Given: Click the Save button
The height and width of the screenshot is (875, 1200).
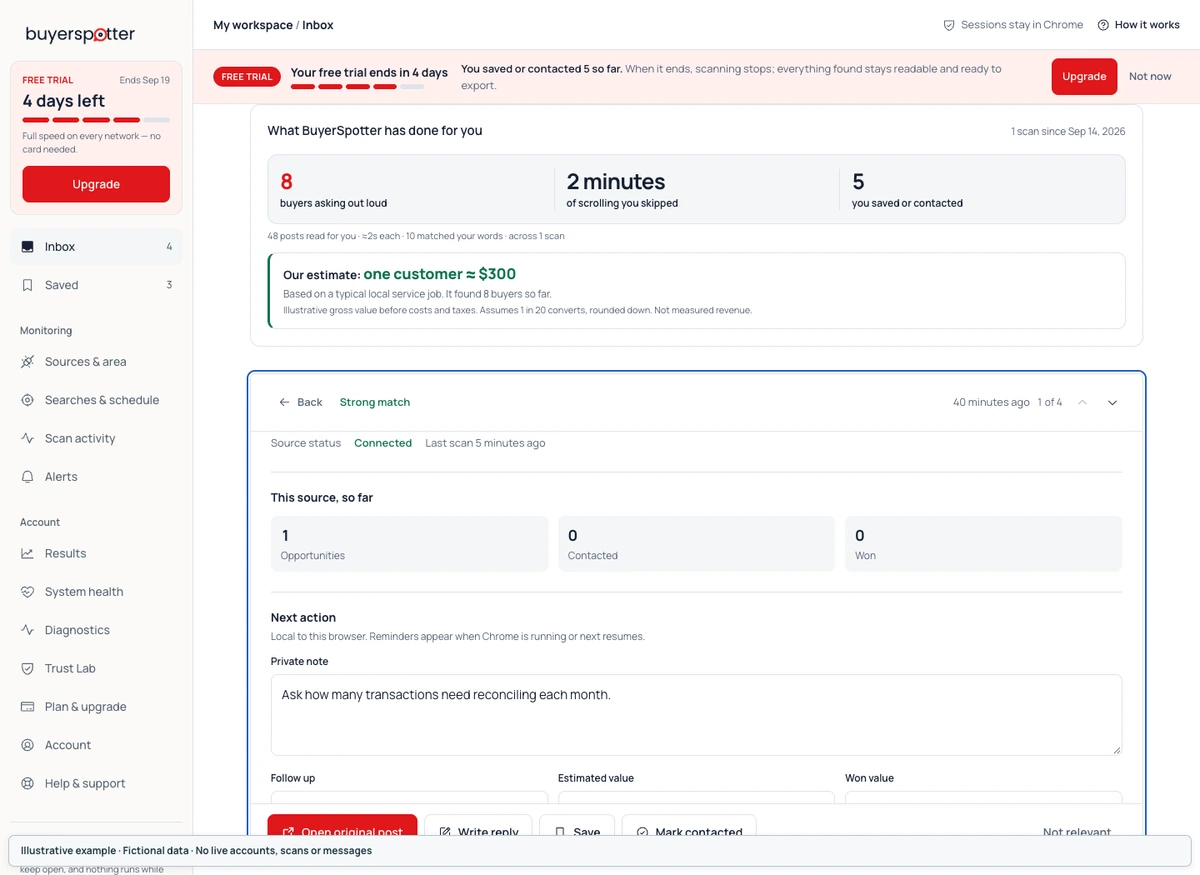Looking at the screenshot, I should (x=577, y=826).
